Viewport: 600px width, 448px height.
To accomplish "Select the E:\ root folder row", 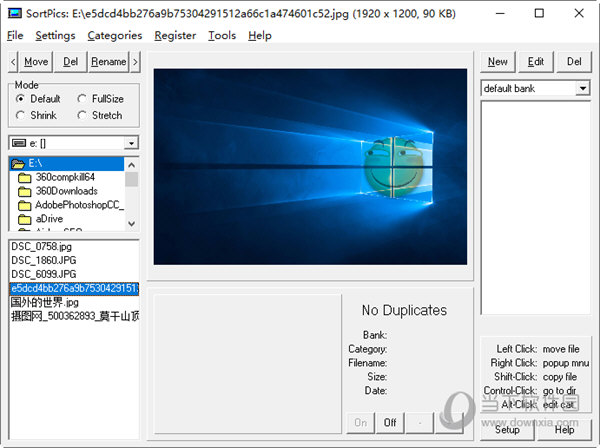I will tap(67, 164).
